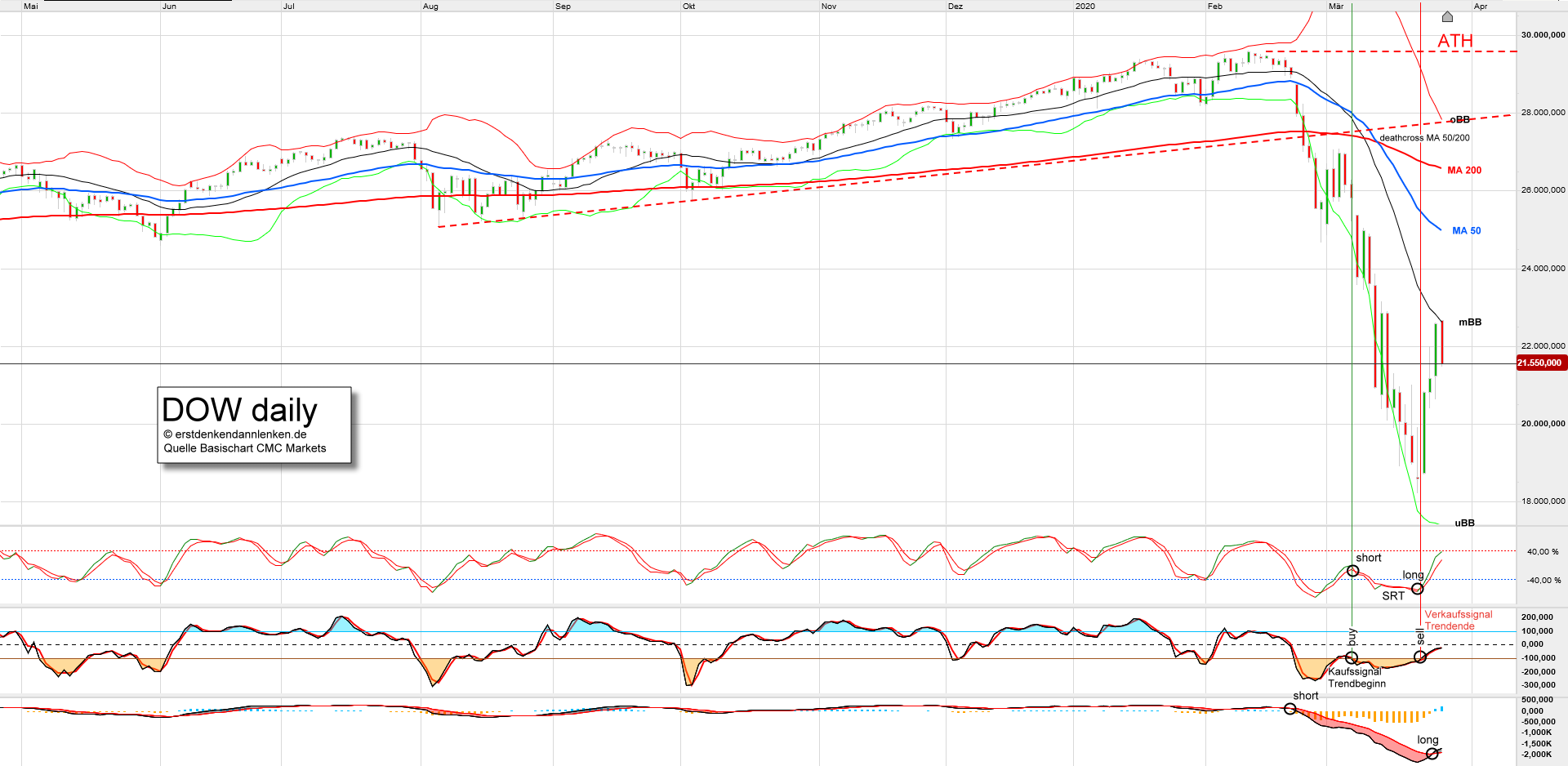Click the -200,000 indicator scale label
1568x766 pixels.
pos(1538,672)
